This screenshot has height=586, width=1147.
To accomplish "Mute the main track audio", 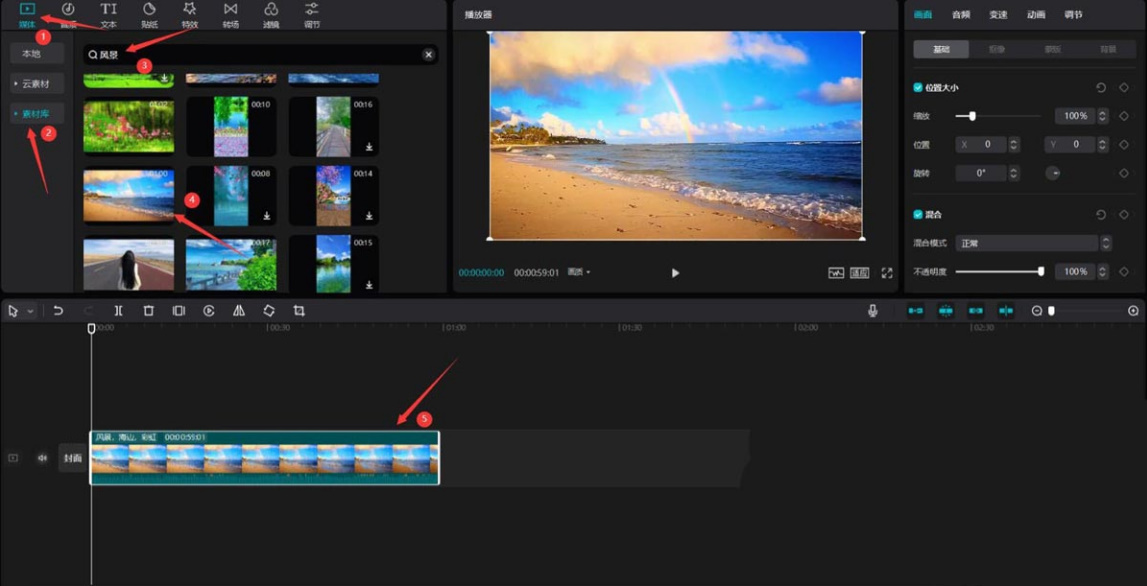I will (x=42, y=458).
